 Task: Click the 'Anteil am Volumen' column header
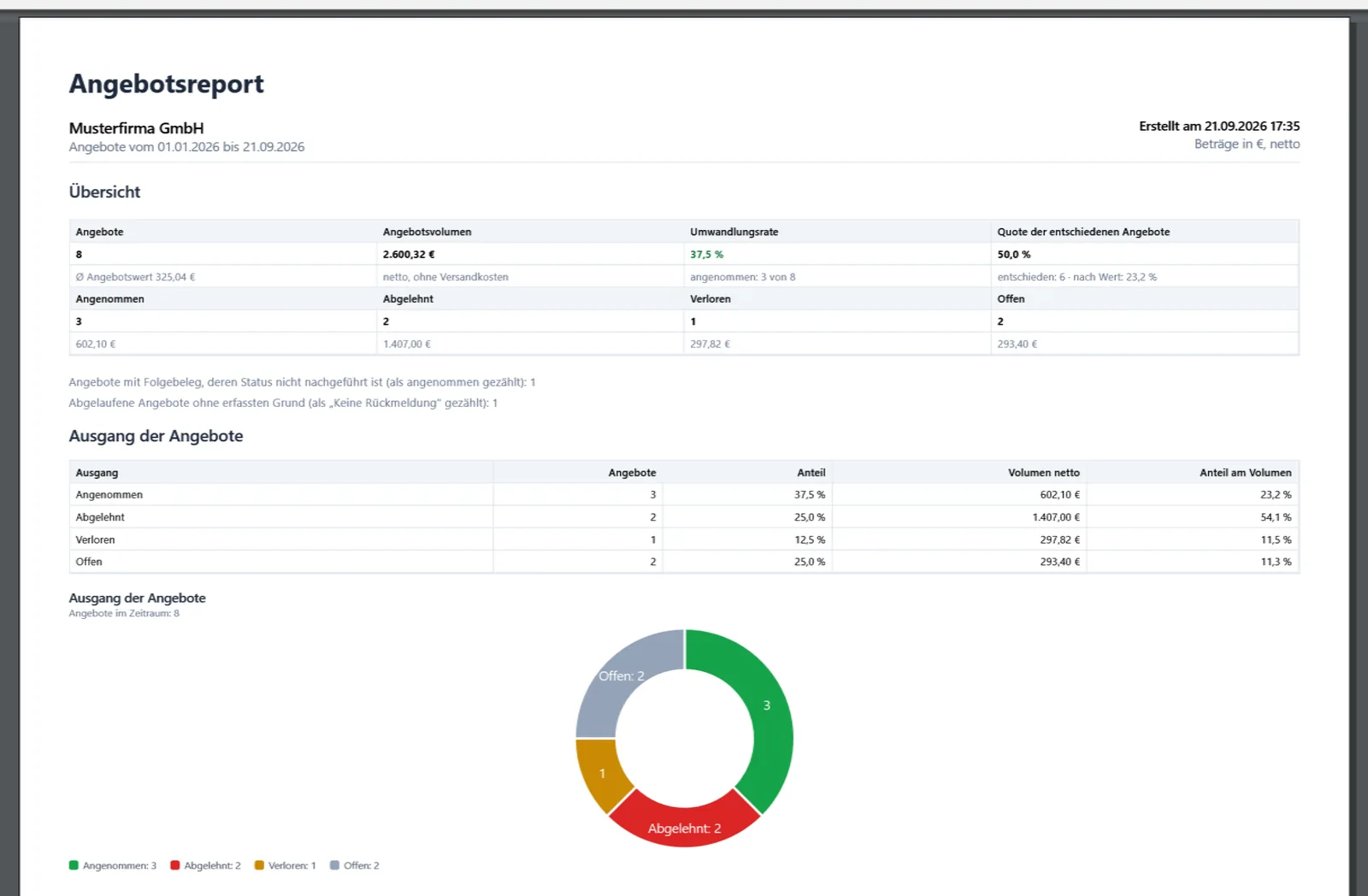point(1245,473)
